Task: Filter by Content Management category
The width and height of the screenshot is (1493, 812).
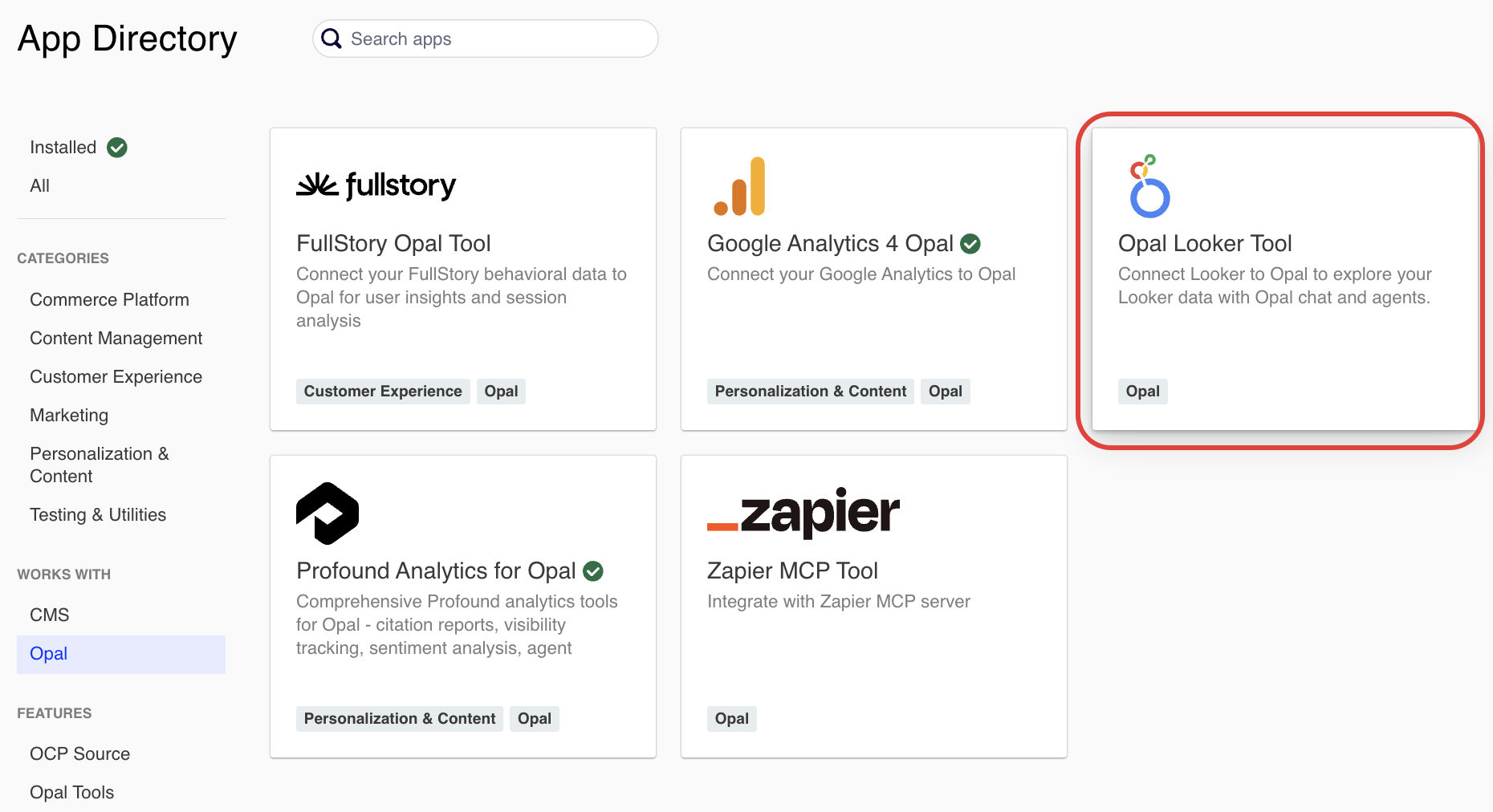Action: [116, 339]
